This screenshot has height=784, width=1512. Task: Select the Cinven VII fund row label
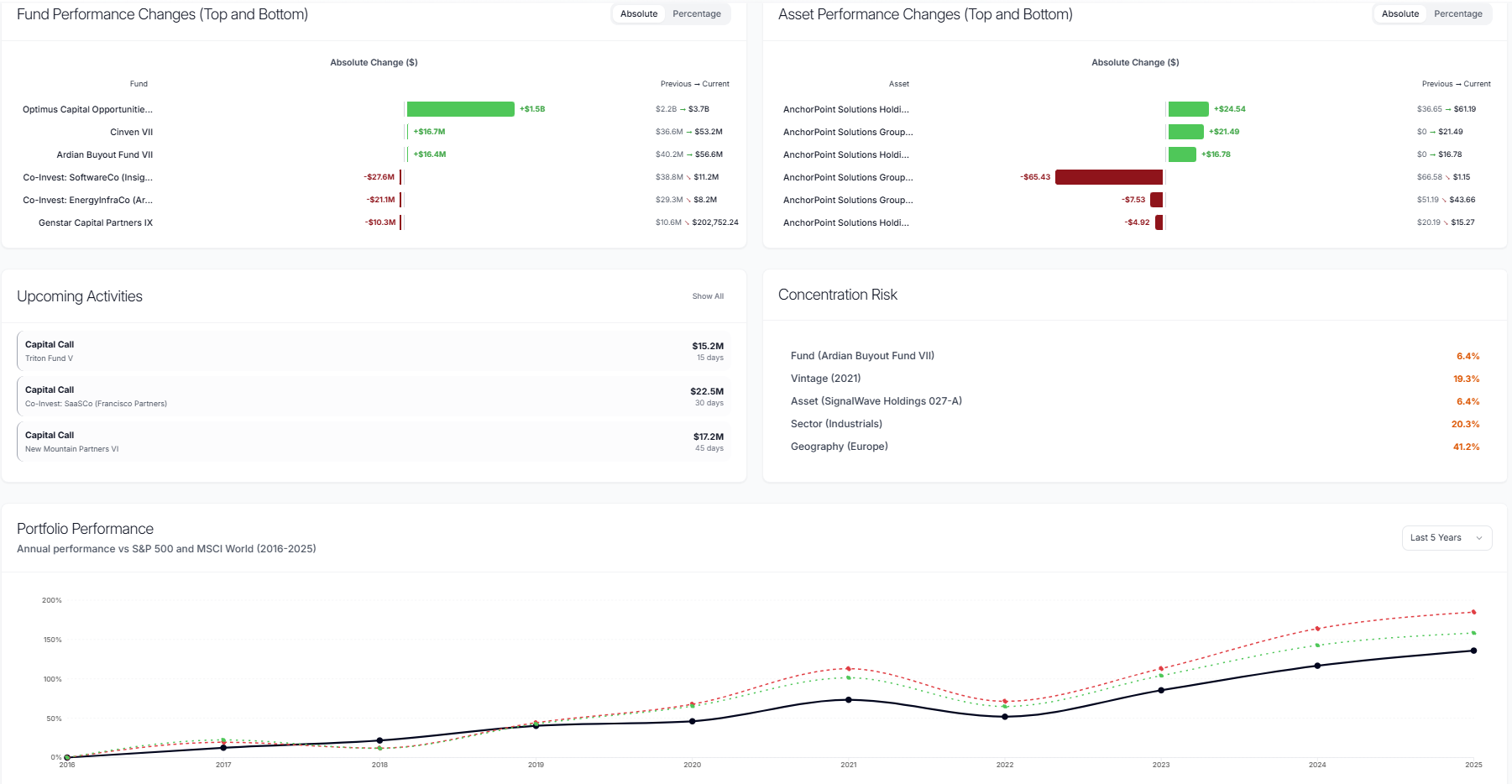point(131,132)
